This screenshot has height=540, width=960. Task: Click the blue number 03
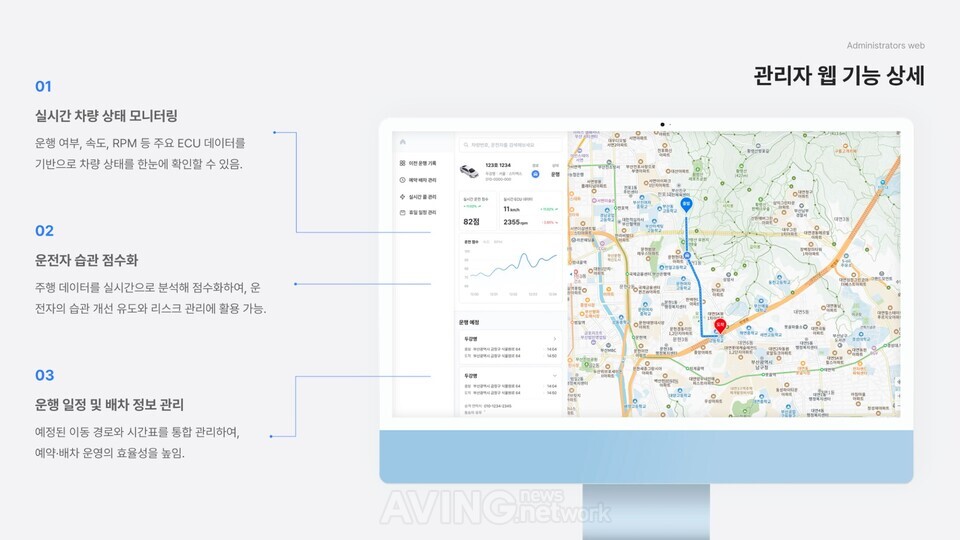coord(44,375)
